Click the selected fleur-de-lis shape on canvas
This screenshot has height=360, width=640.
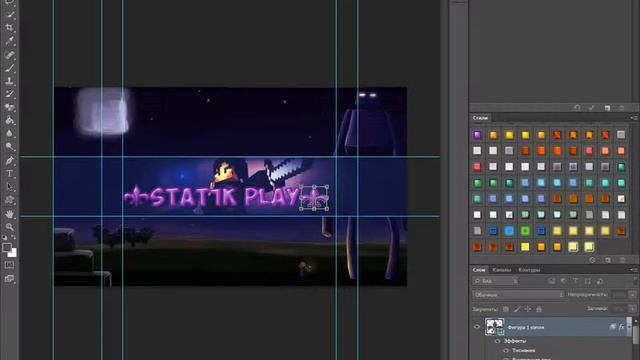(x=314, y=198)
